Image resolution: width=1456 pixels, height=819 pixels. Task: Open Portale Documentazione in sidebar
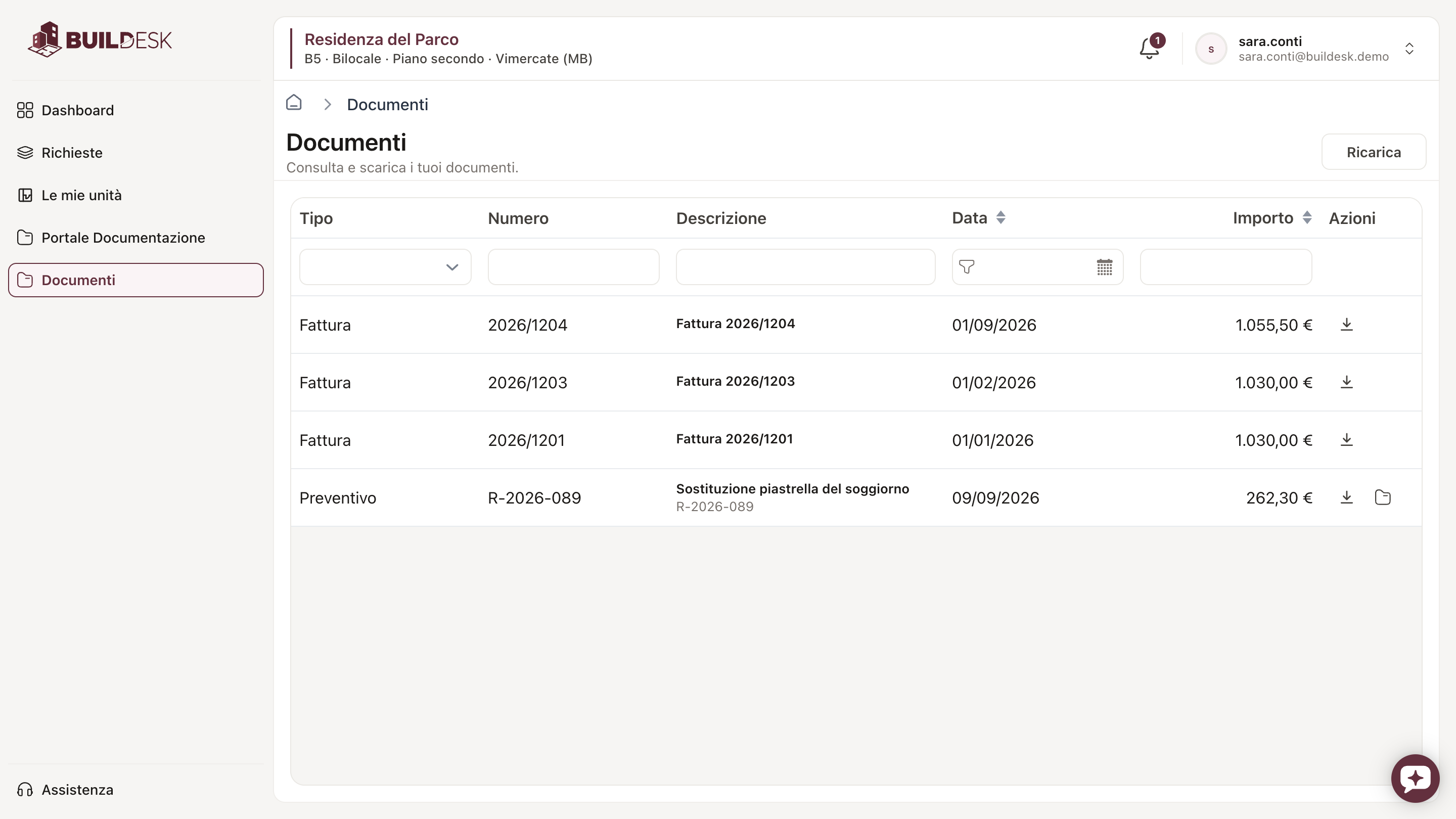pos(135,238)
